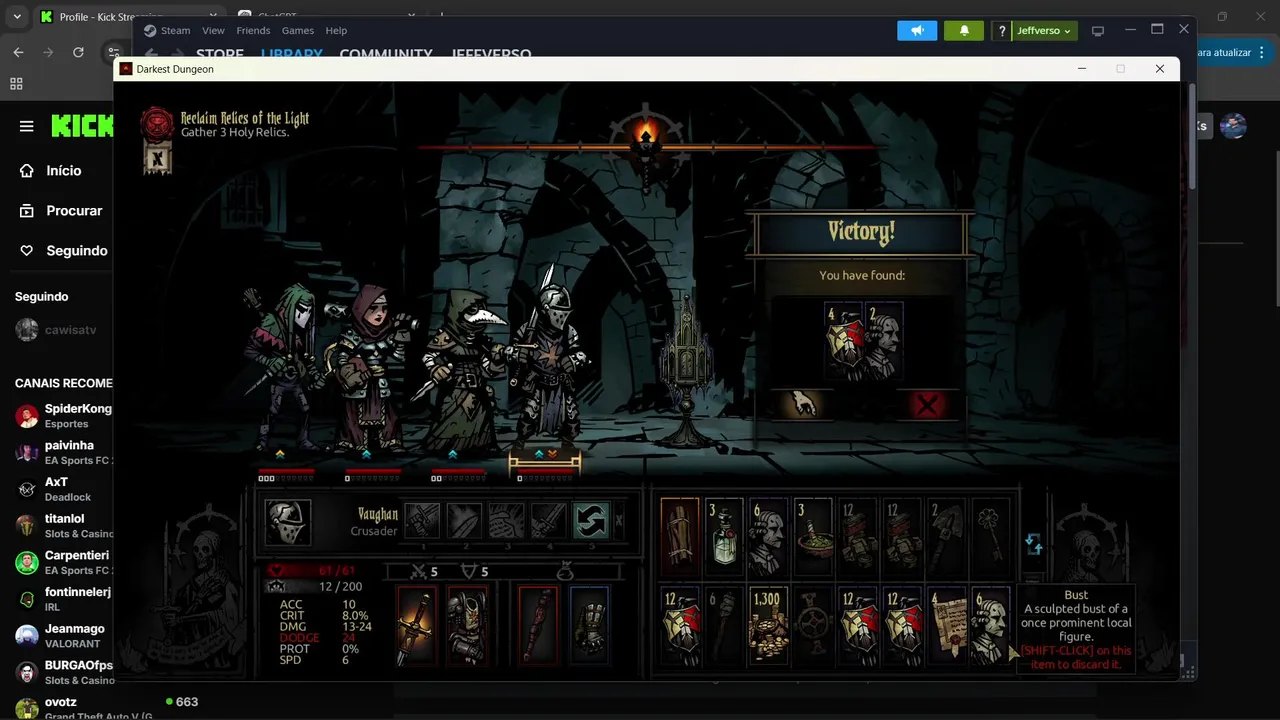Toggle Kick's hamburger sidebar menu
The width and height of the screenshot is (1280, 720).
click(x=27, y=126)
